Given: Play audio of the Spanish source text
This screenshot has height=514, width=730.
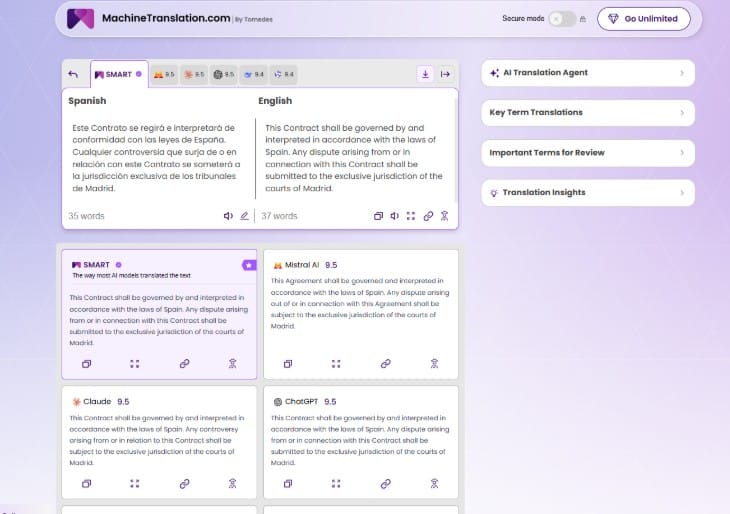Looking at the screenshot, I should tap(228, 216).
